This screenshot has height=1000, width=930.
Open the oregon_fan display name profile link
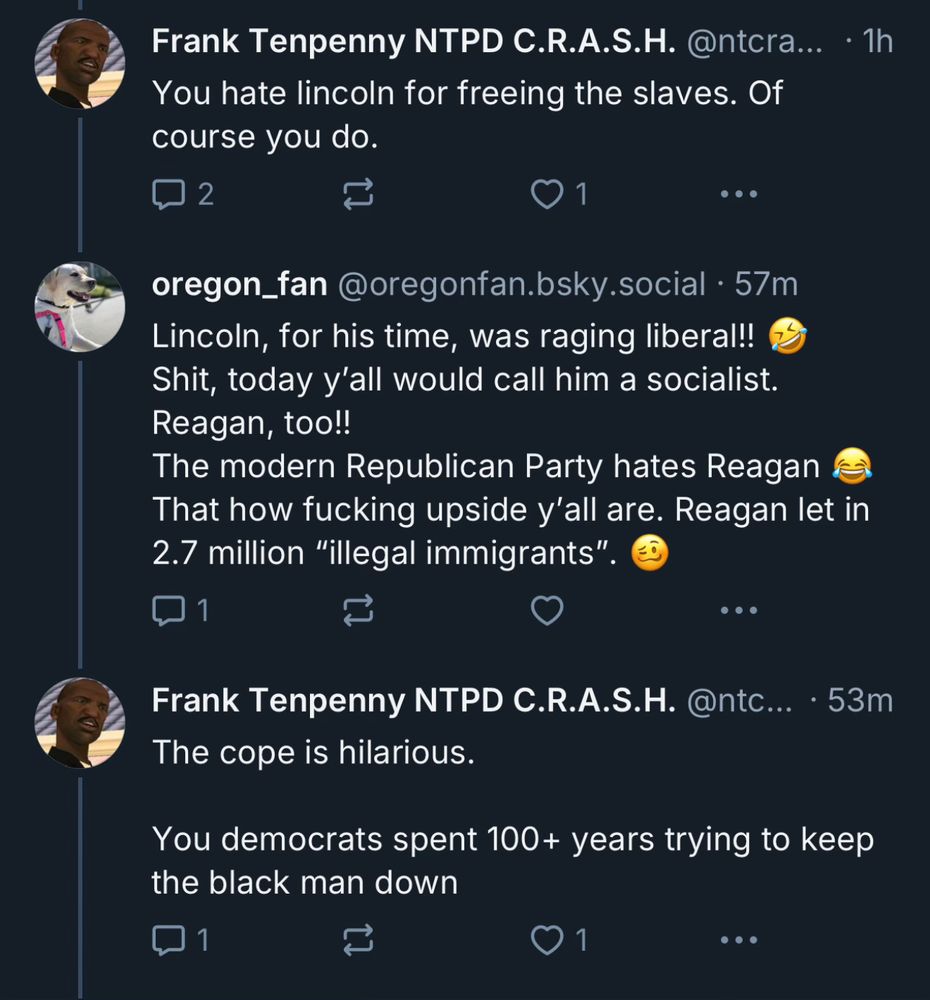[239, 285]
